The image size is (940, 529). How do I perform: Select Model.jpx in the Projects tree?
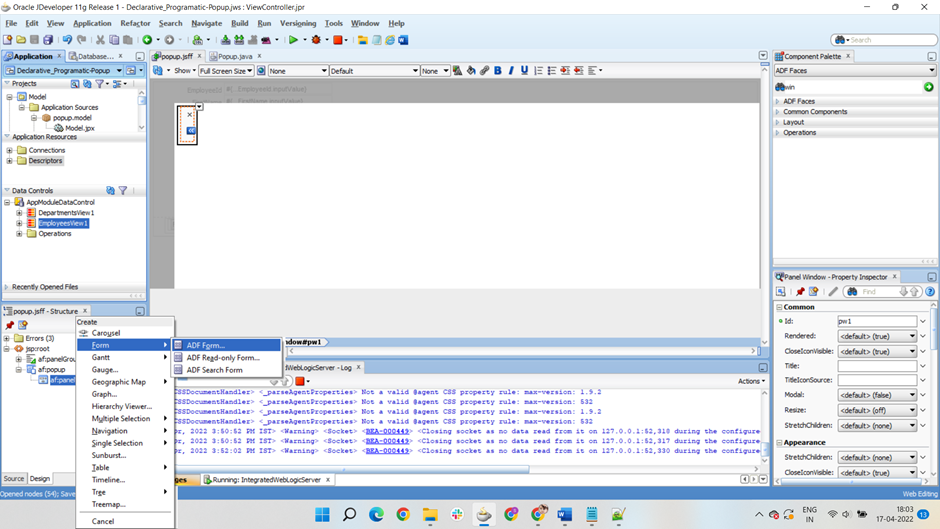[x=80, y=128]
